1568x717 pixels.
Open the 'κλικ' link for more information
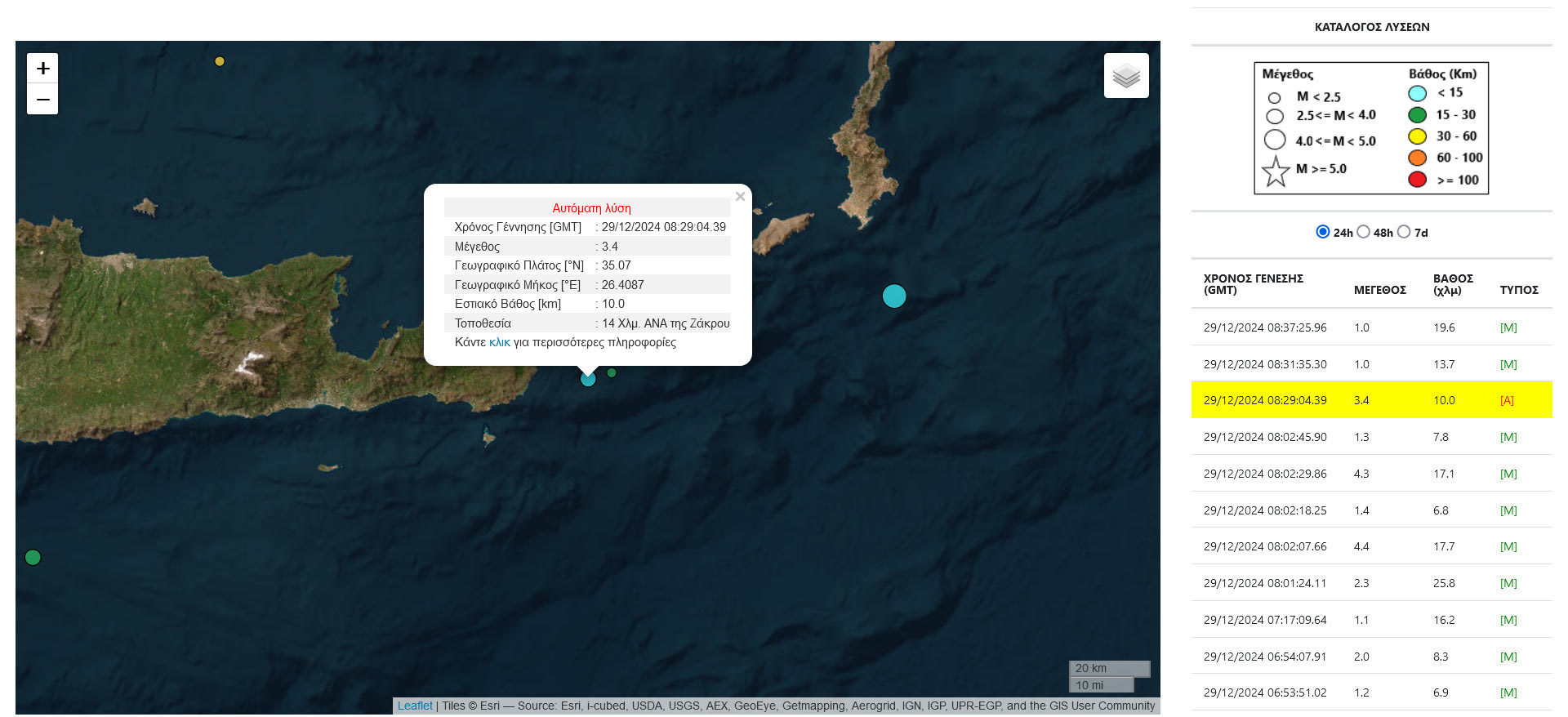[x=499, y=342]
